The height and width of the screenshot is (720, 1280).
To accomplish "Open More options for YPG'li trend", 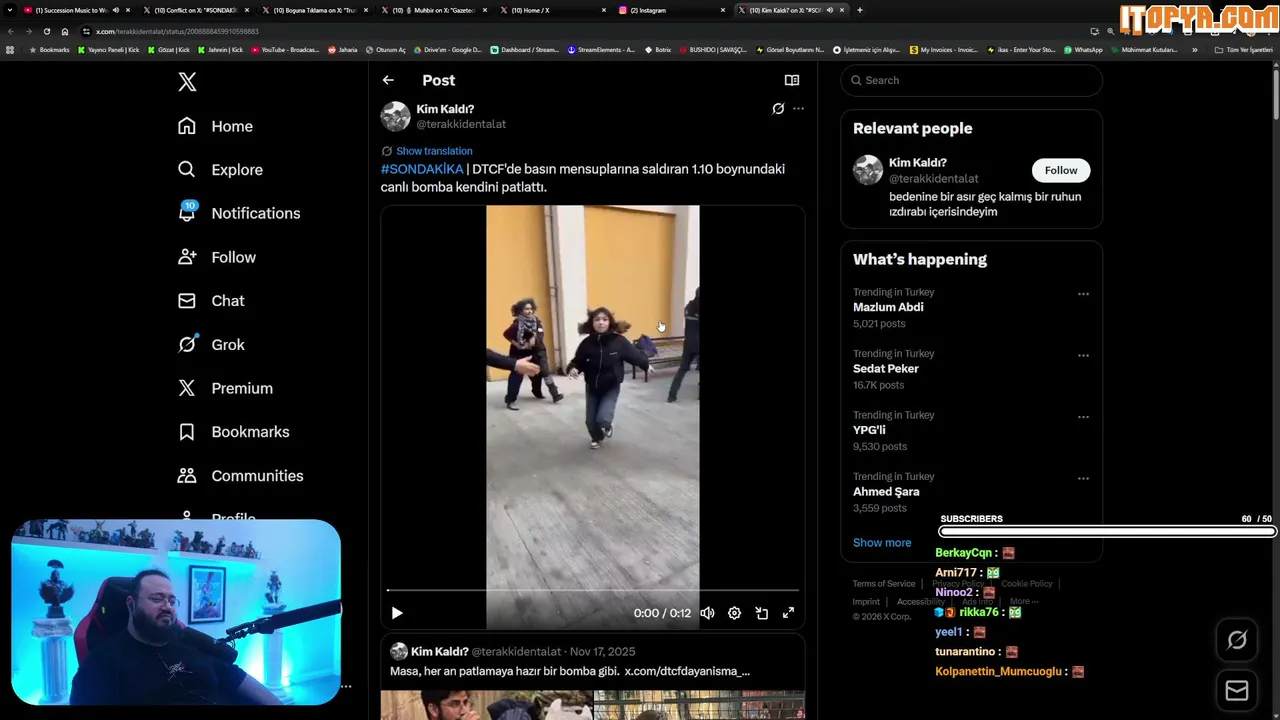I will (1083, 417).
